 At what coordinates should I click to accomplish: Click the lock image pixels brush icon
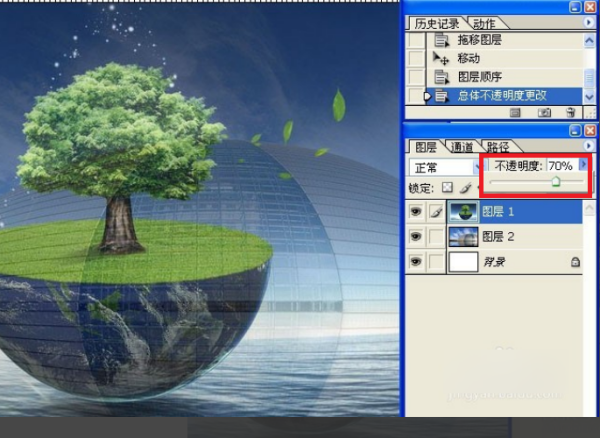tap(465, 187)
